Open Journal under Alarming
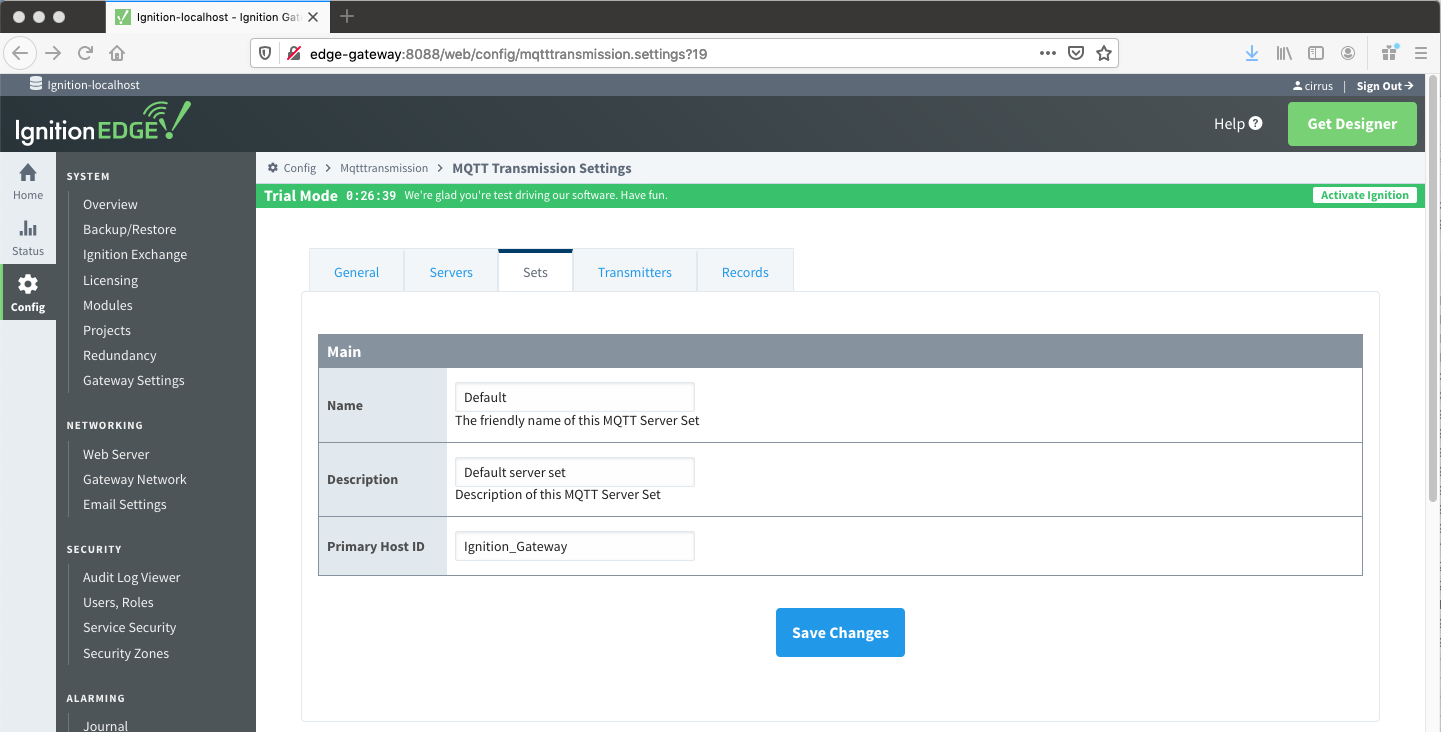 106,726
